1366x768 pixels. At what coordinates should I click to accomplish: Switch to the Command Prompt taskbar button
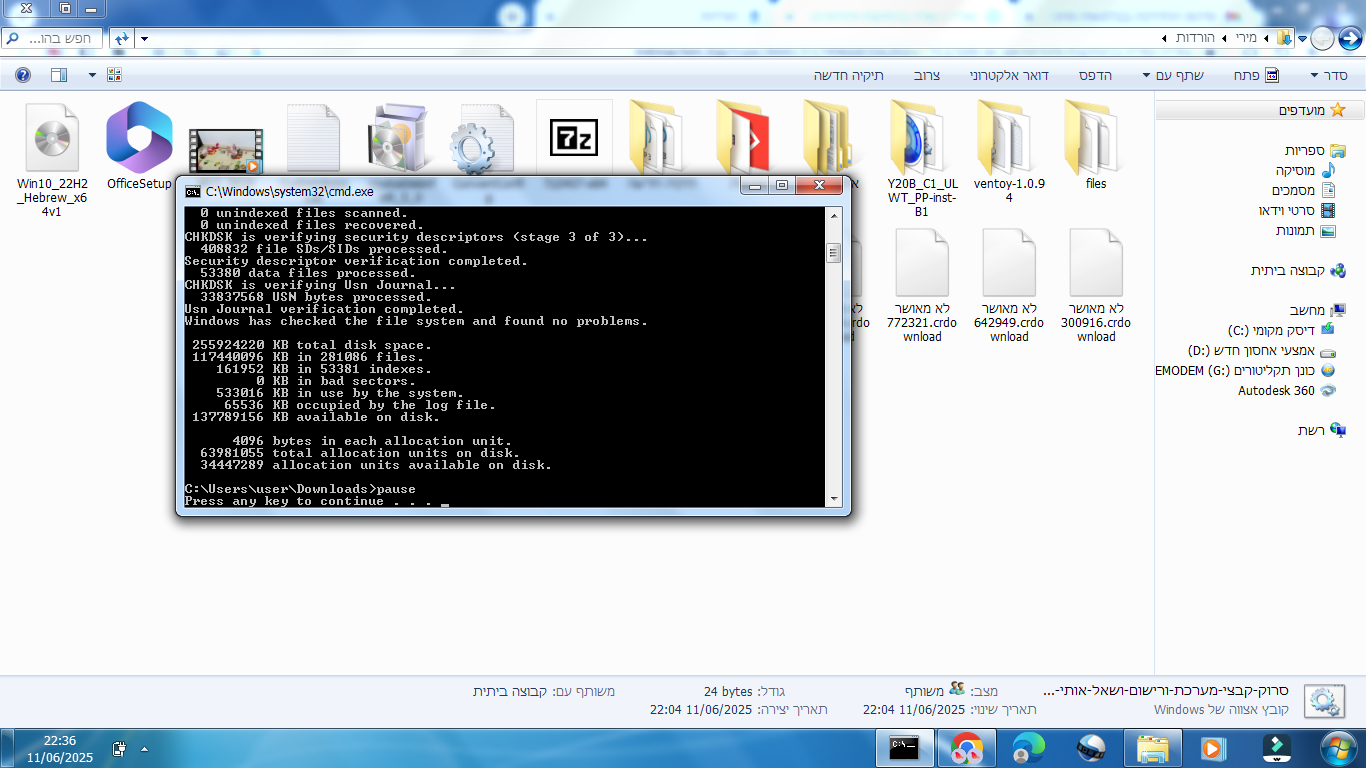click(904, 747)
